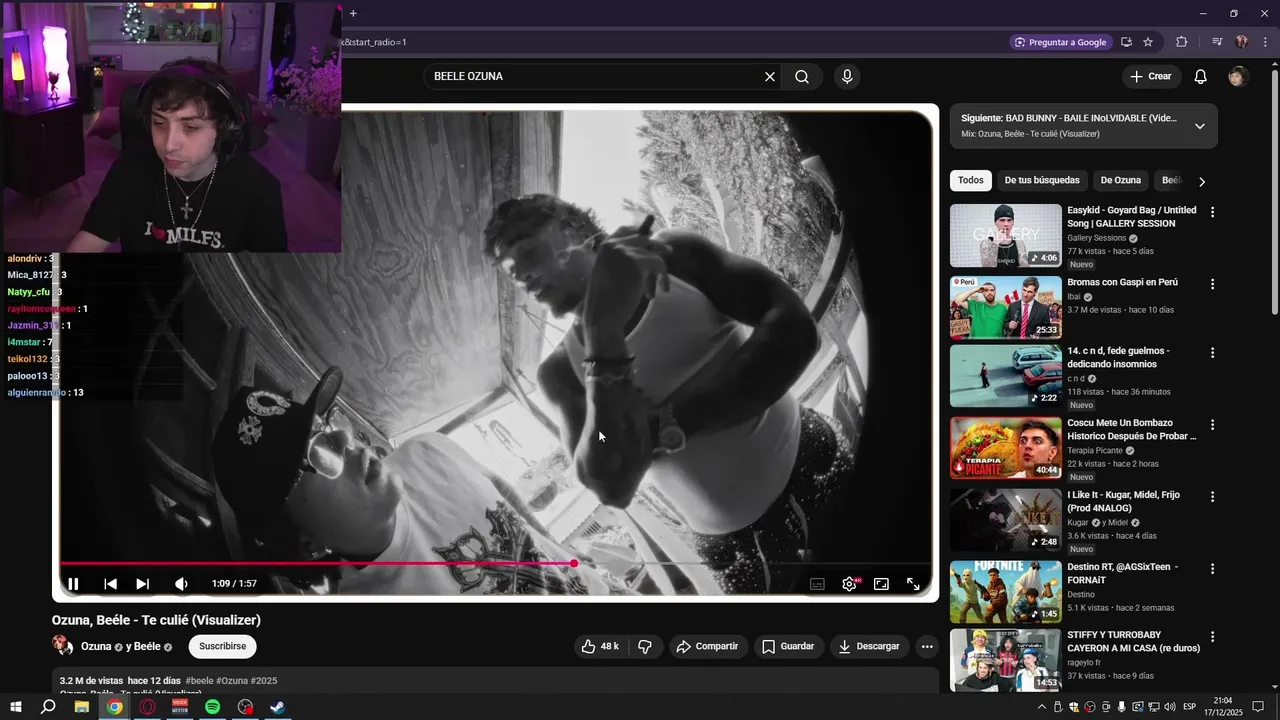Clear the search box with the X icon
The height and width of the screenshot is (720, 1280).
[x=770, y=76]
